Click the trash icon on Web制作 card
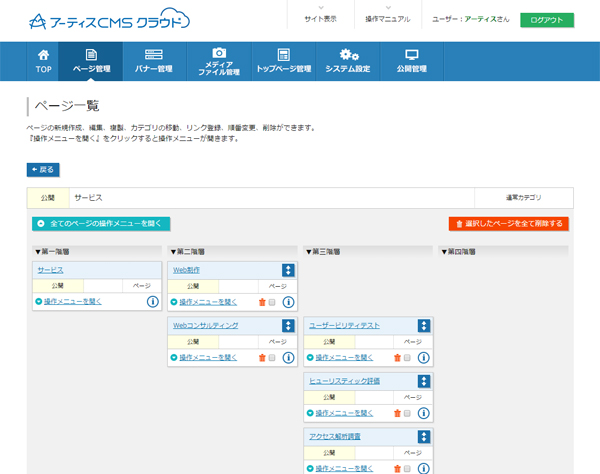Screen dimensions: 600x474 (x=262, y=302)
